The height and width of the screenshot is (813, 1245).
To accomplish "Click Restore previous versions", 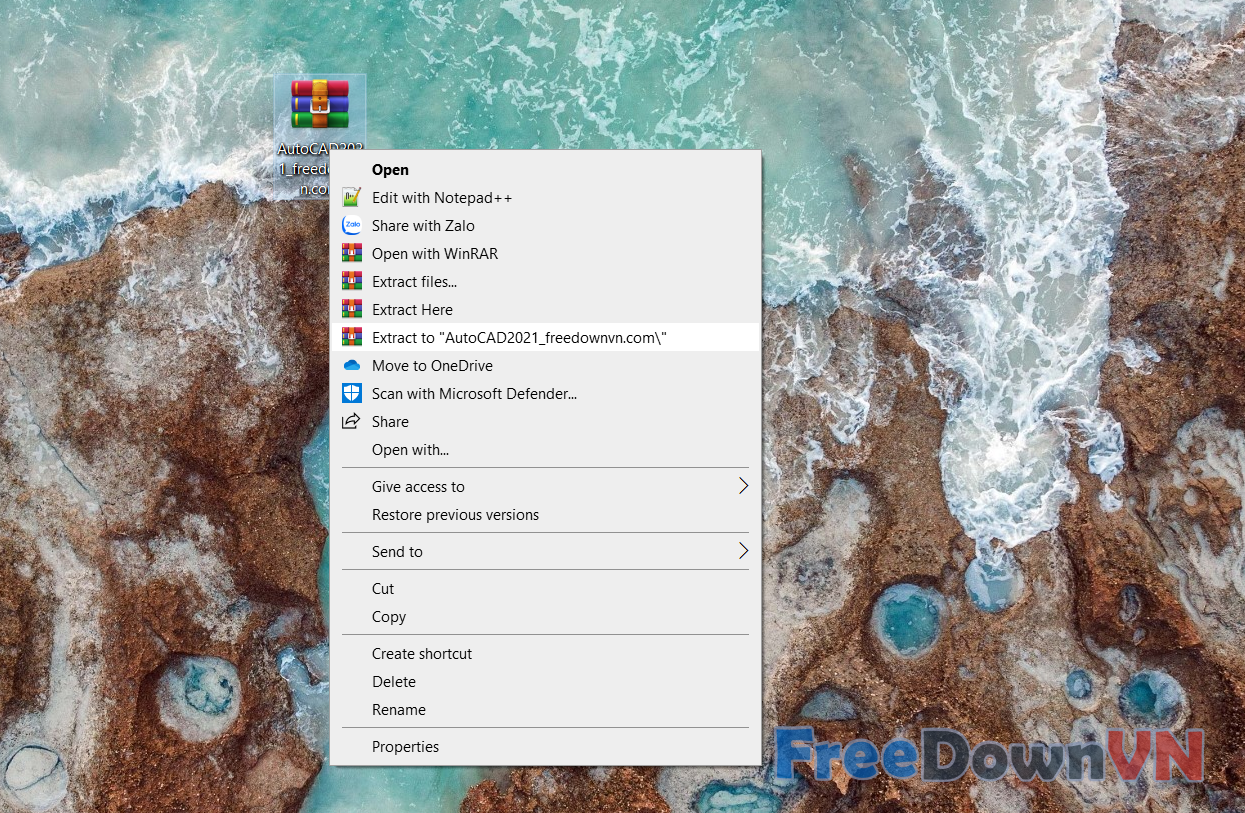I will (x=455, y=515).
